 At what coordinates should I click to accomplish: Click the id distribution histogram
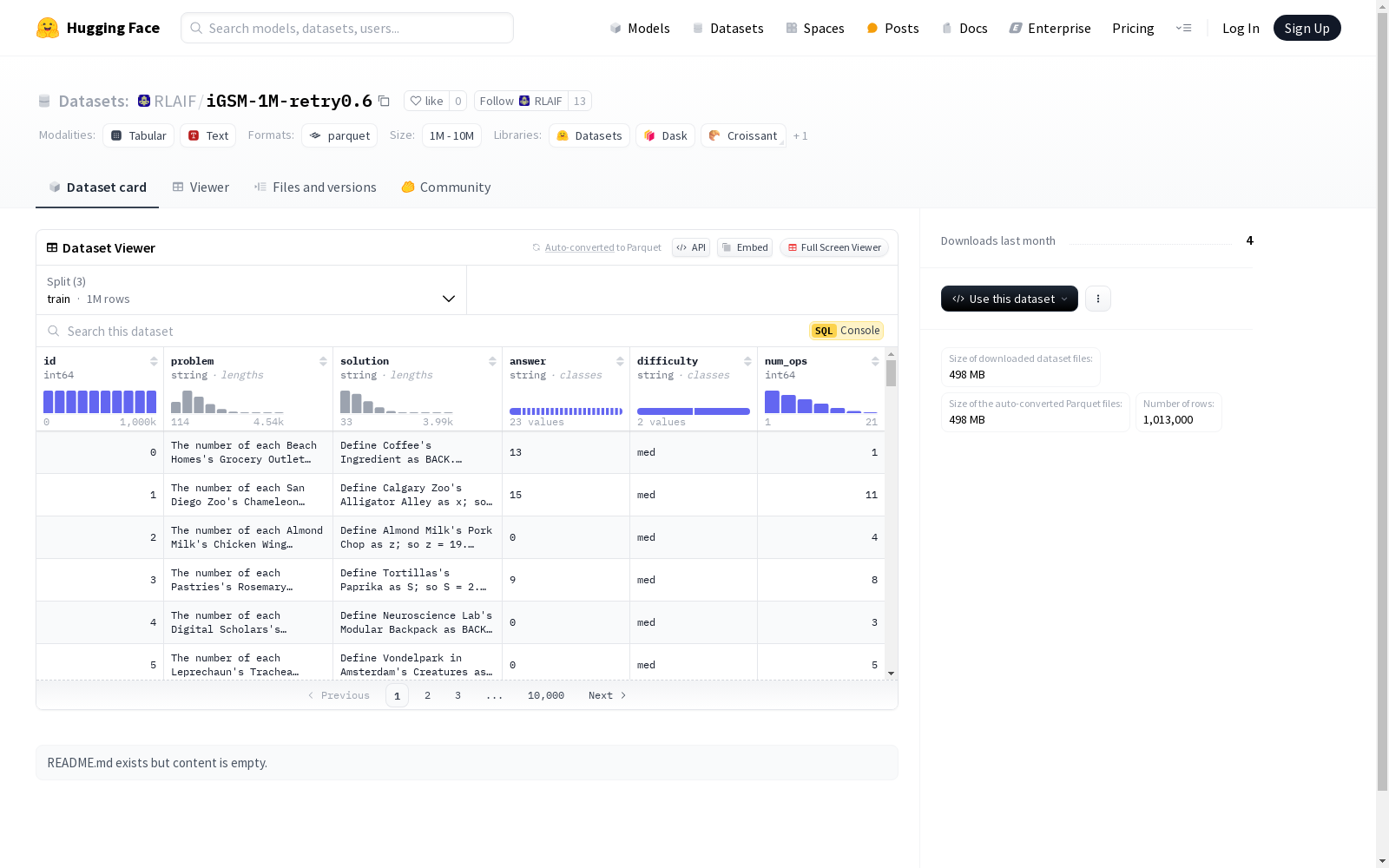(x=100, y=402)
